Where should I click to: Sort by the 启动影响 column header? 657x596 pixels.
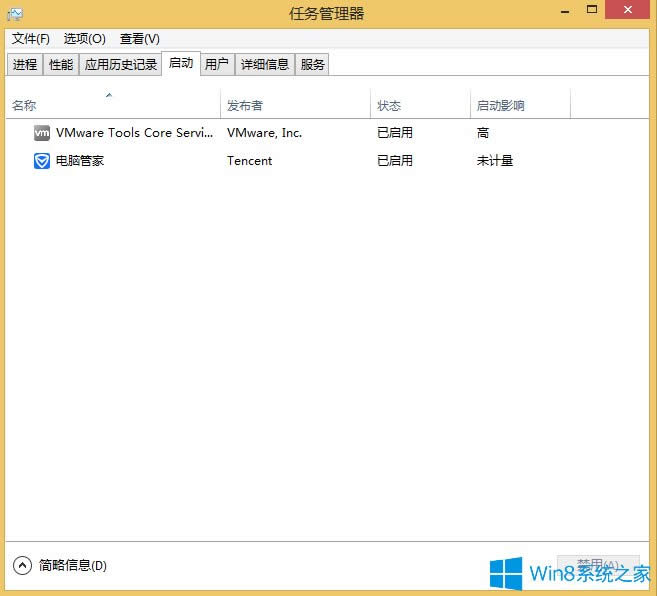[x=520, y=104]
